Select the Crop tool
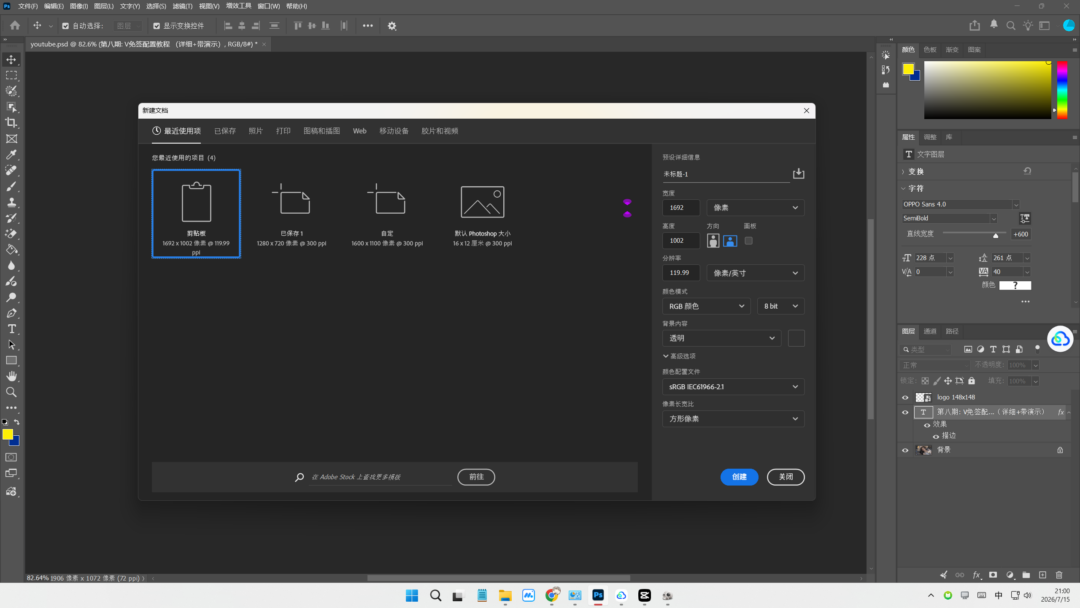The height and width of the screenshot is (608, 1080). point(12,123)
